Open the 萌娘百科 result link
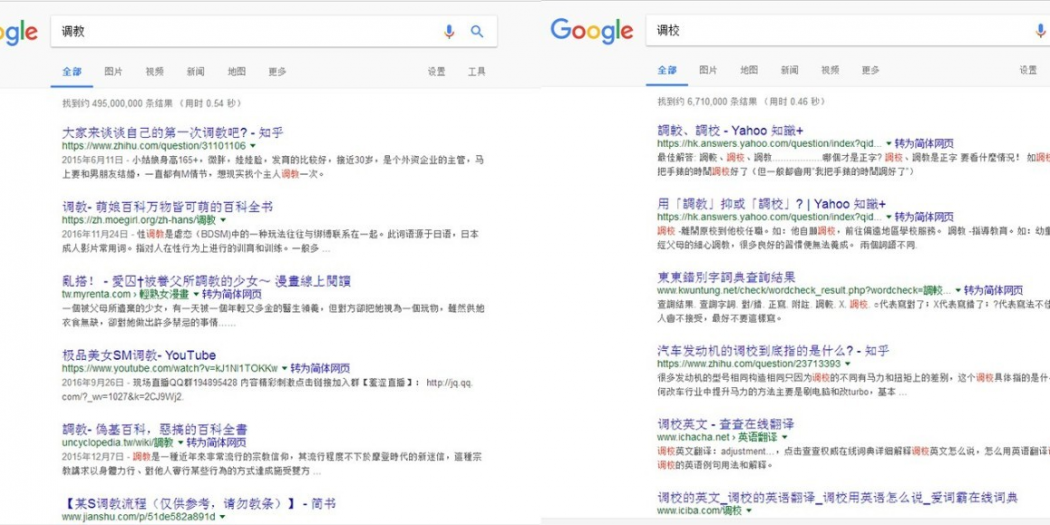Image resolution: width=1050 pixels, height=525 pixels. [167, 206]
